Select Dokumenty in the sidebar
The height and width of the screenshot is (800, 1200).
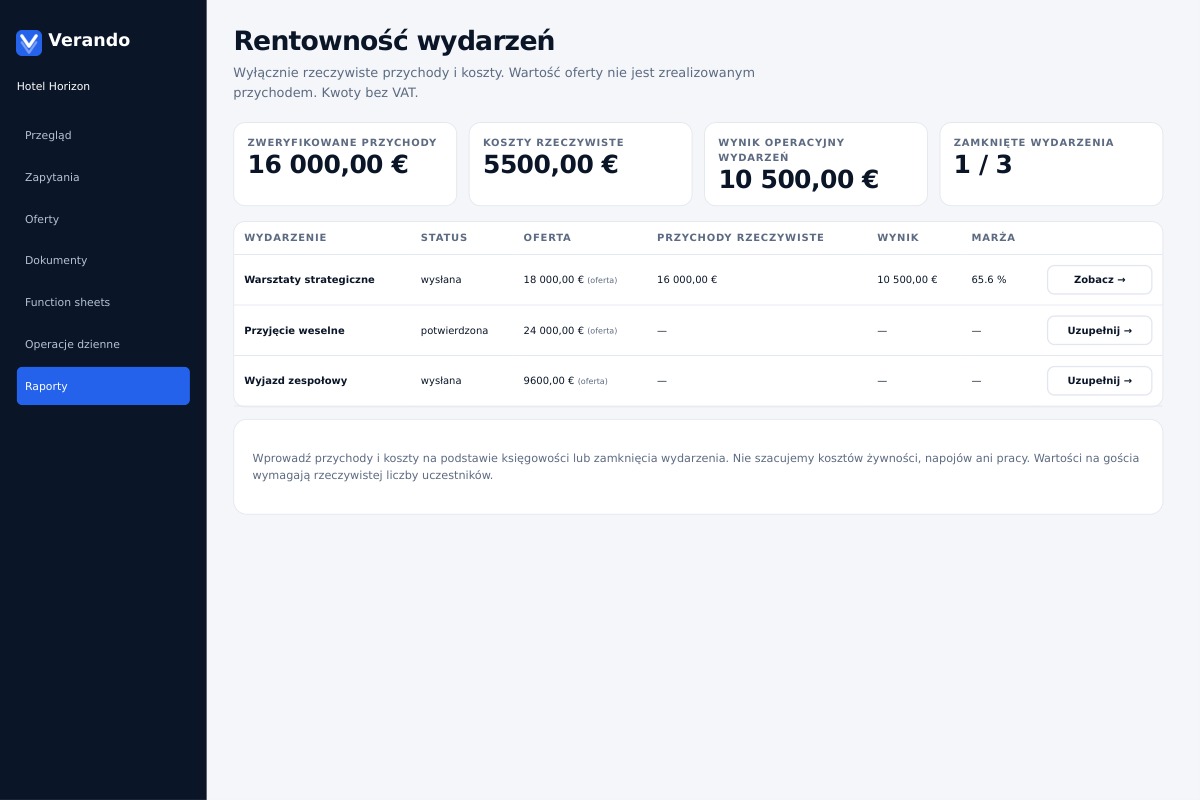[x=103, y=260]
